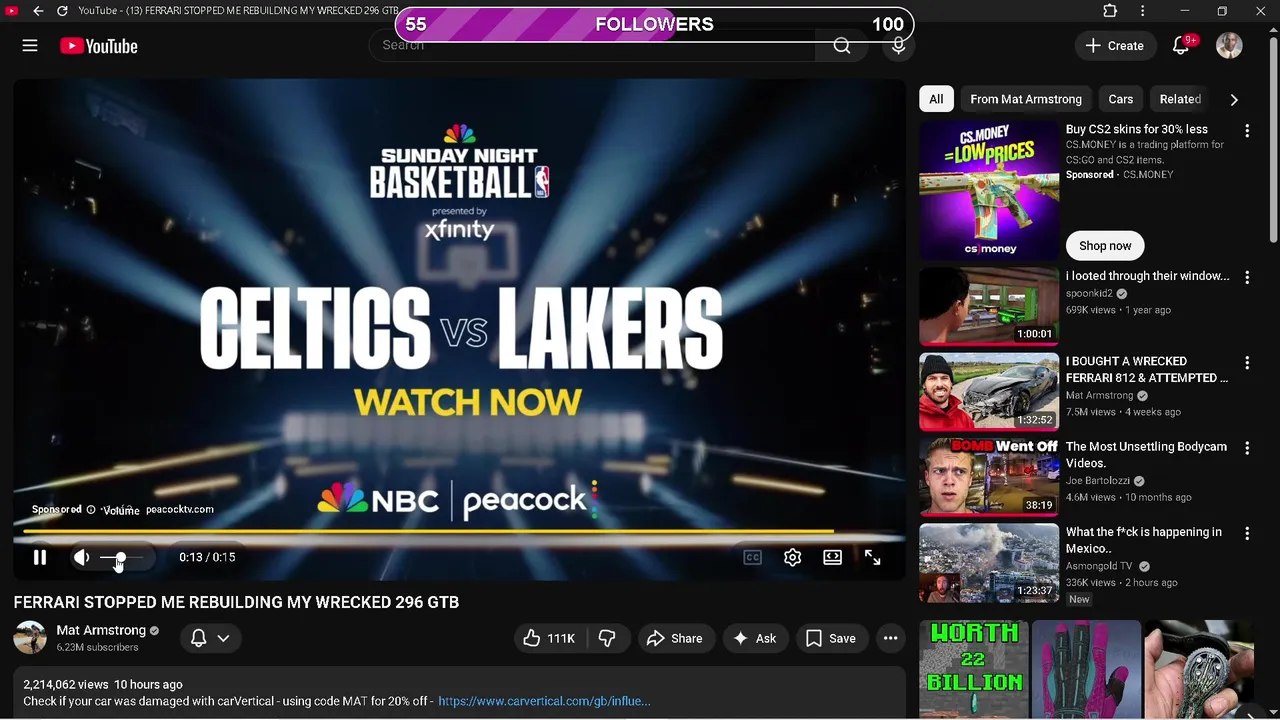Image resolution: width=1280 pixels, height=720 pixels.
Task: Mute the video with speaker icon
Action: [x=82, y=557]
